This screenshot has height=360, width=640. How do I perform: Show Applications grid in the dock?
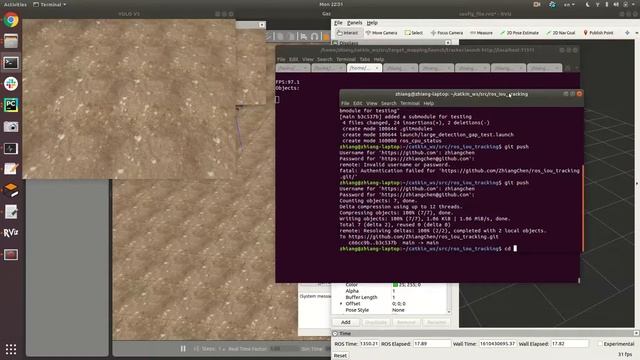pyautogui.click(x=11, y=349)
